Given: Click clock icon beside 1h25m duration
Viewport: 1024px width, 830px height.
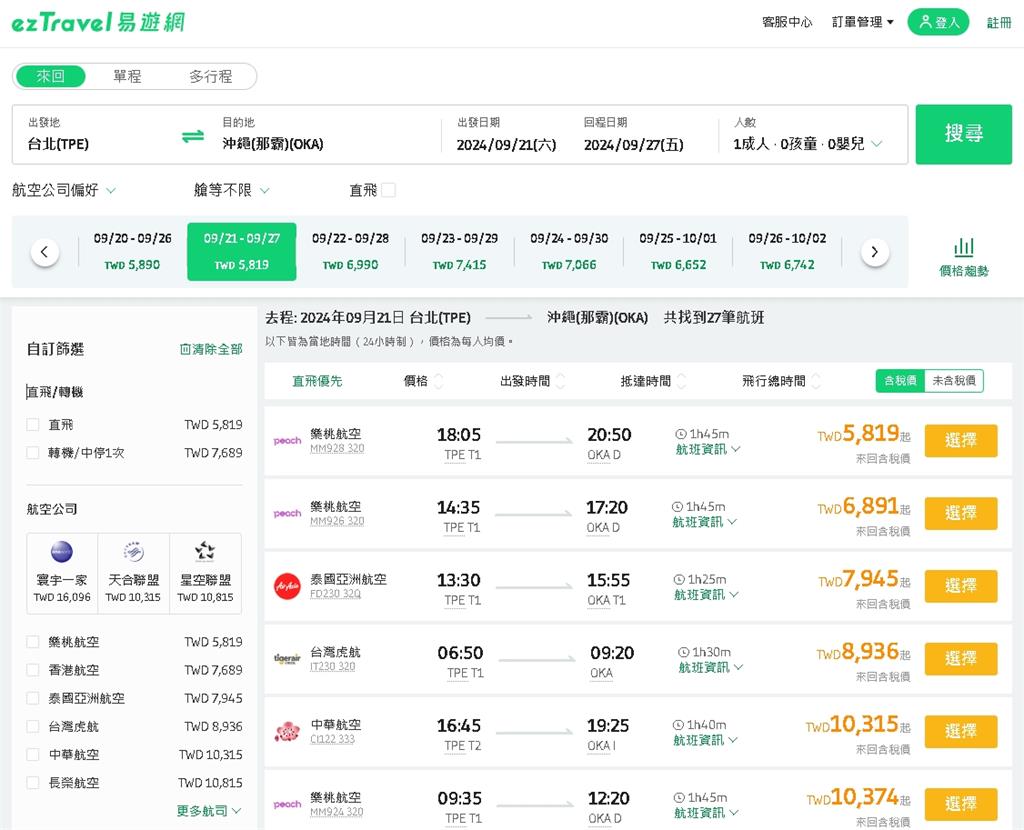Looking at the screenshot, I should tap(679, 579).
